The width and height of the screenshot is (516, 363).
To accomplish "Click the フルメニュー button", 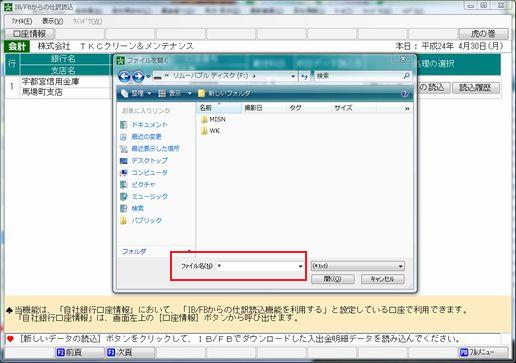I will click(483, 352).
